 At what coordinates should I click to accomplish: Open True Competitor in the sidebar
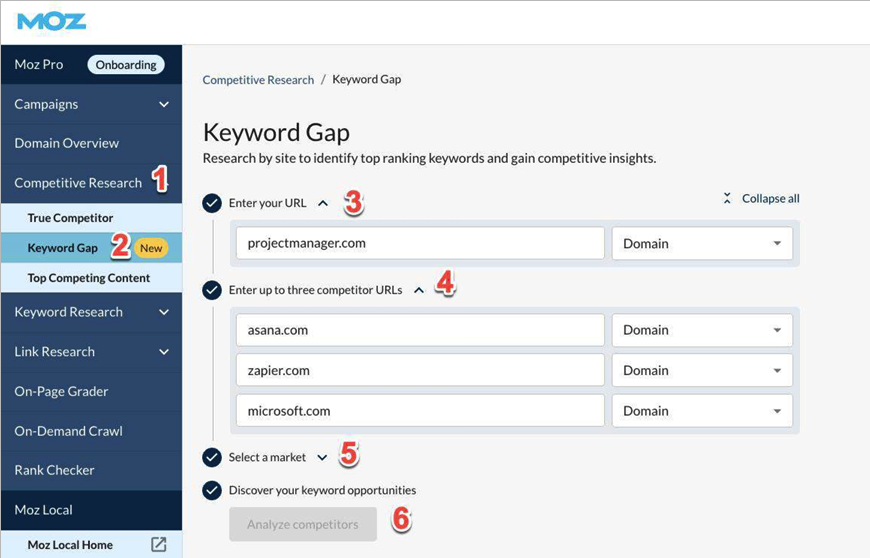click(x=70, y=218)
